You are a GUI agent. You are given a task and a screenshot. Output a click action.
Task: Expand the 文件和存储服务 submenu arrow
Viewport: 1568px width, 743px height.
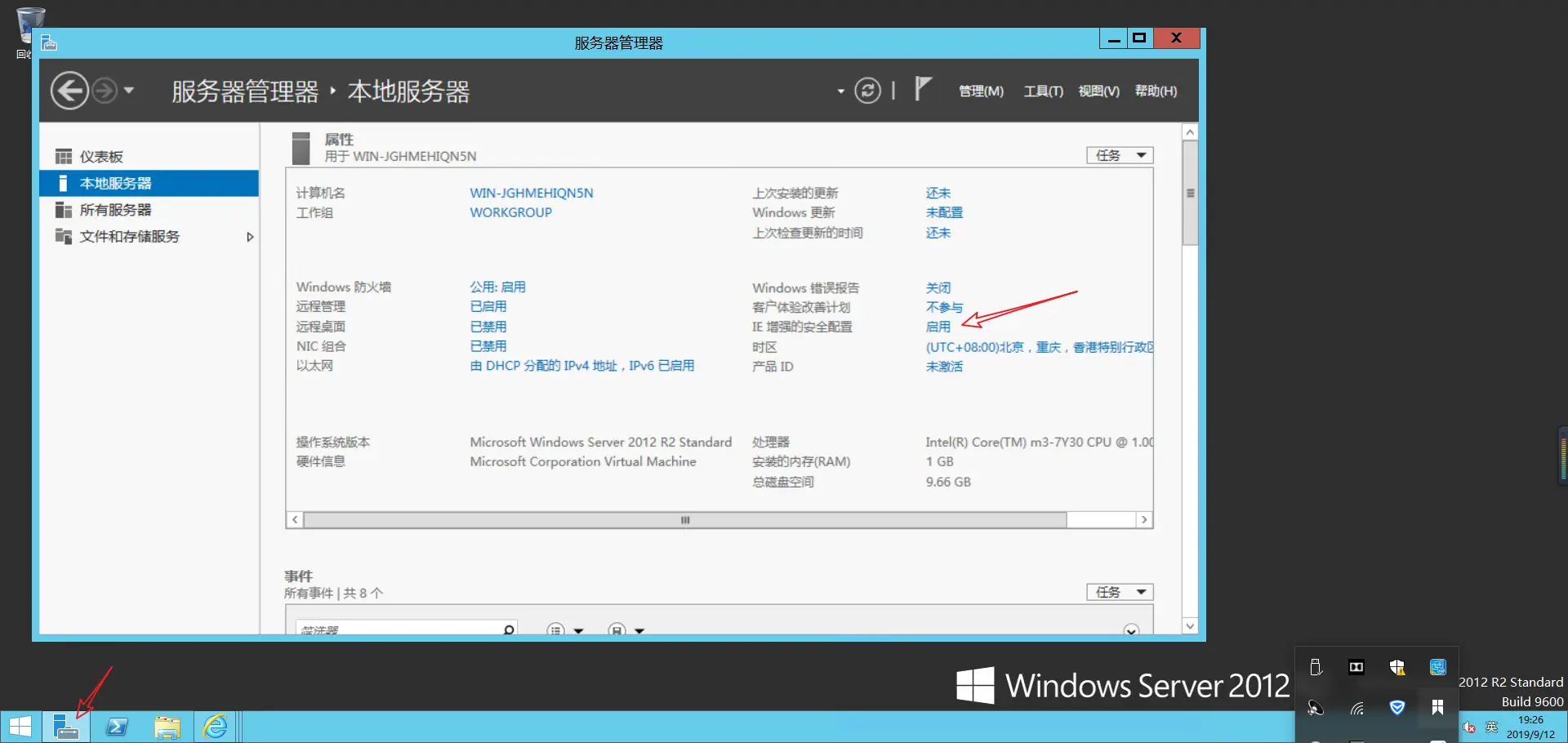pos(250,237)
